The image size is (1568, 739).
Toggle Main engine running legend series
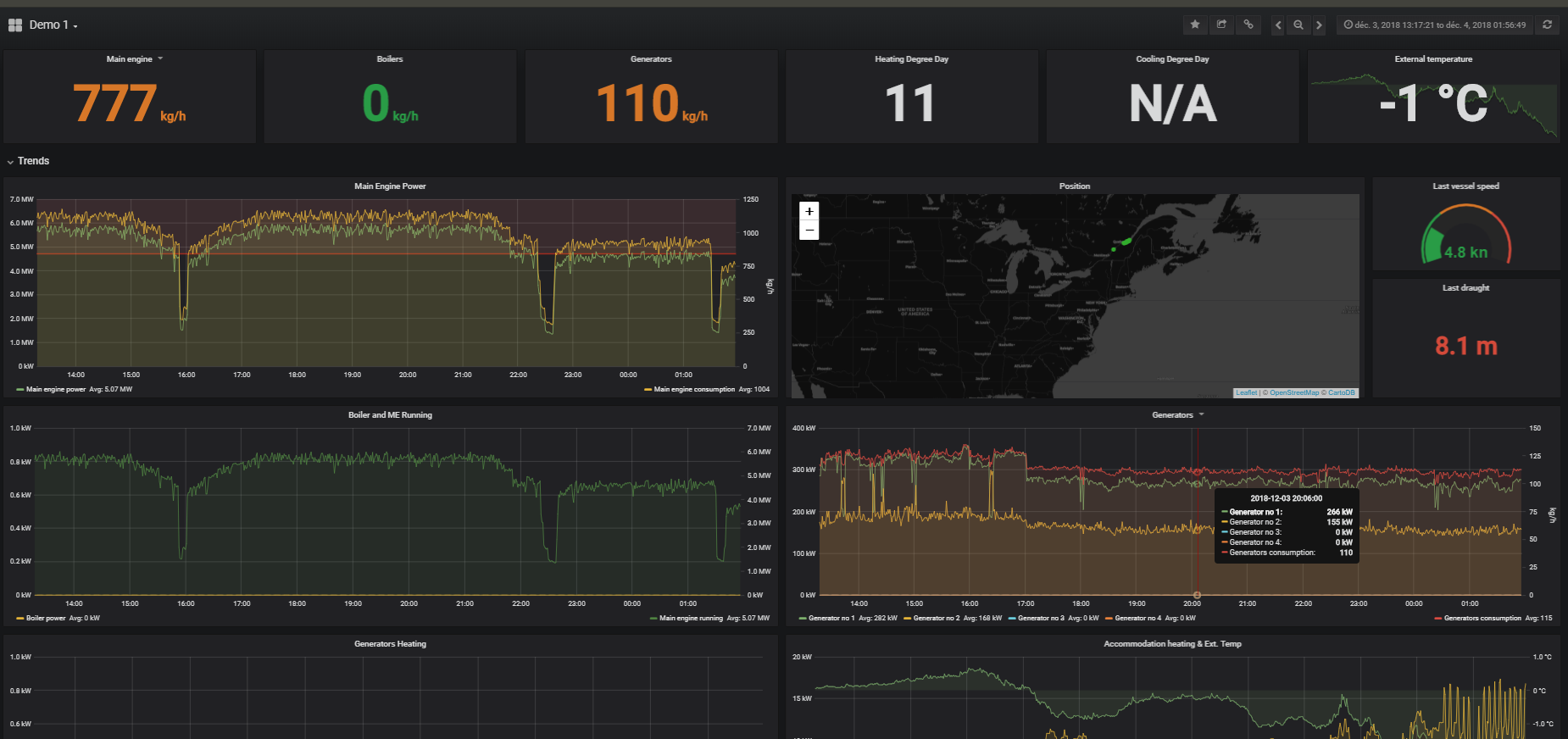[686, 619]
